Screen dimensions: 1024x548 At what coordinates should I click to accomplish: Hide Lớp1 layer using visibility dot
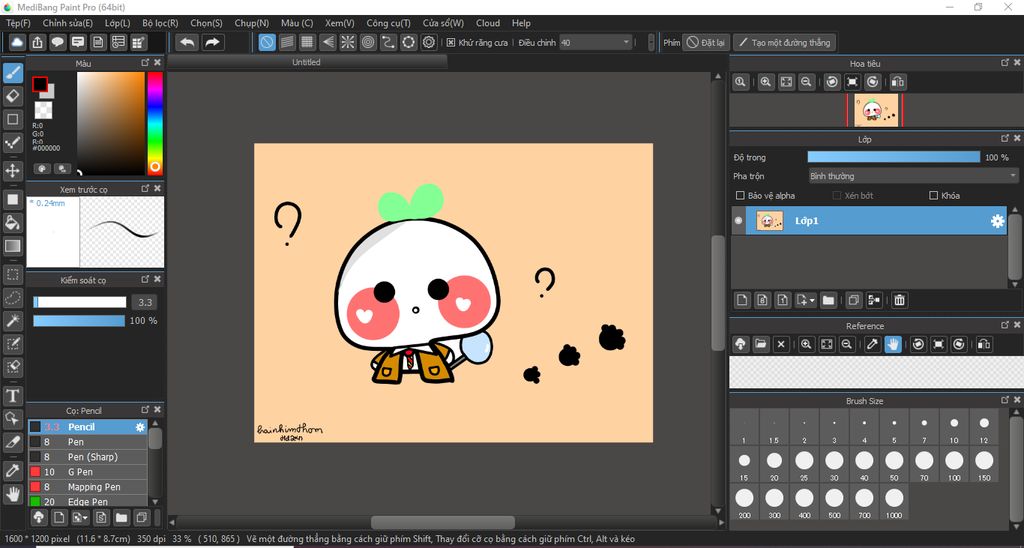[x=739, y=221]
